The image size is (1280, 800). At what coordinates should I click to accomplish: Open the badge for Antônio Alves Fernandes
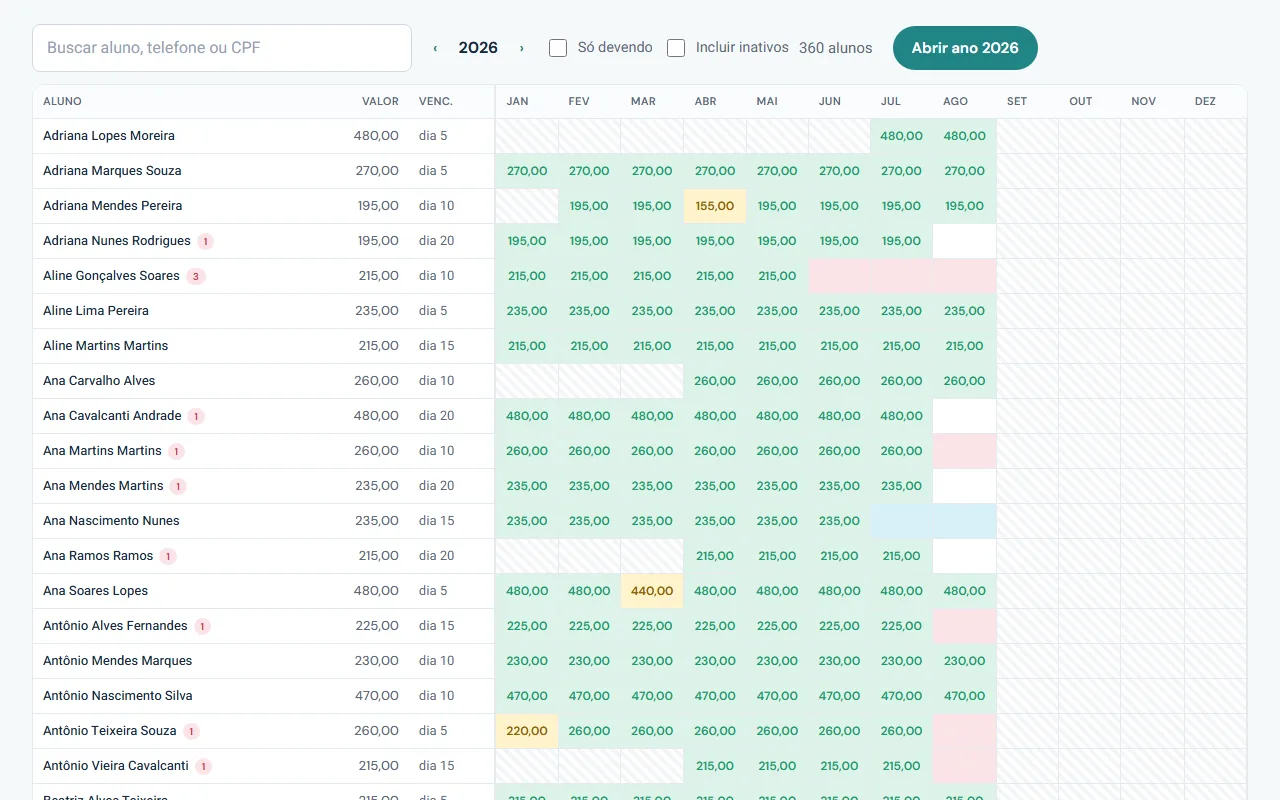click(x=202, y=626)
